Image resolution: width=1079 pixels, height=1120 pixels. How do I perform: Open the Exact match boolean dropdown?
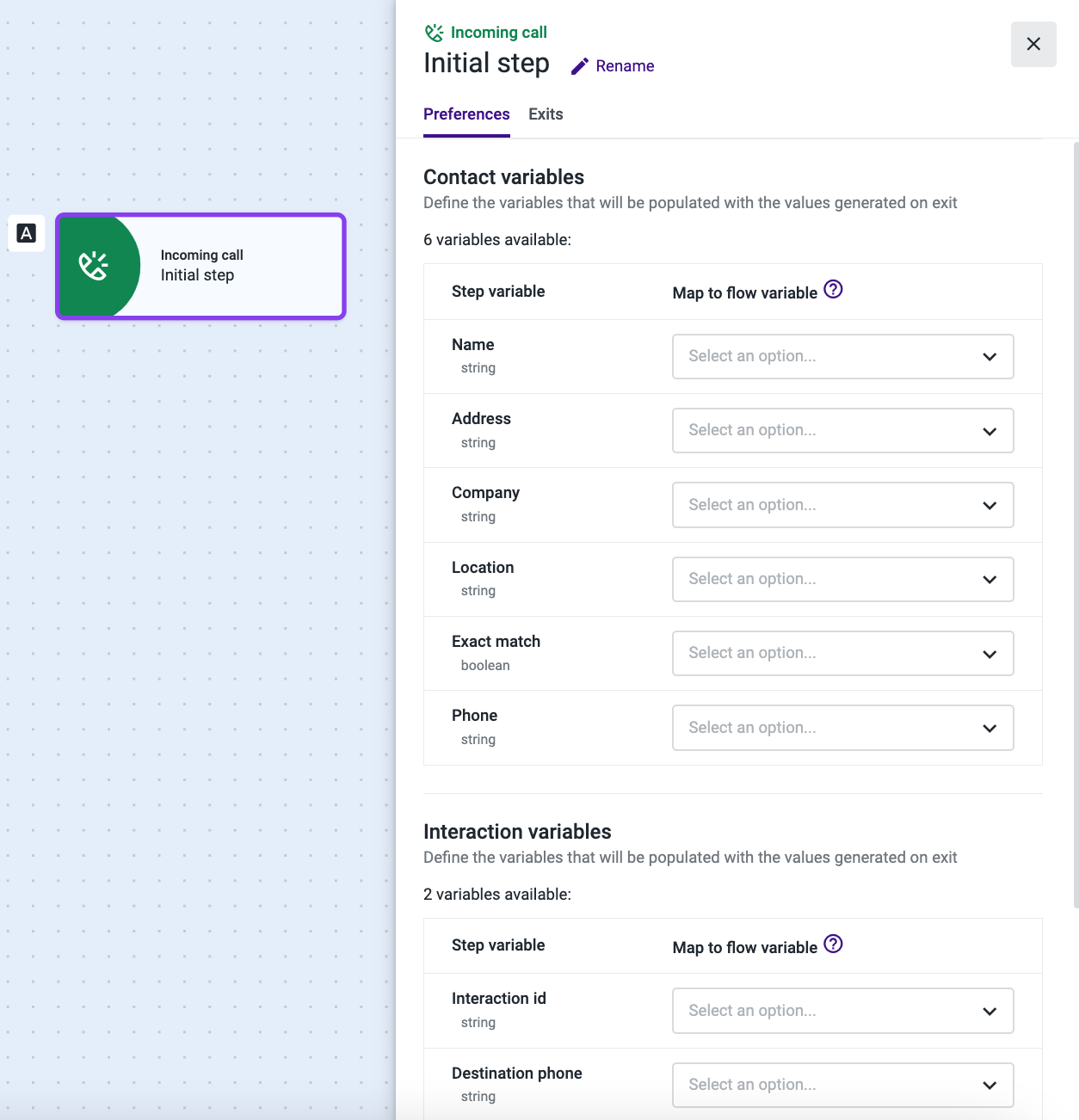pyautogui.click(x=842, y=653)
